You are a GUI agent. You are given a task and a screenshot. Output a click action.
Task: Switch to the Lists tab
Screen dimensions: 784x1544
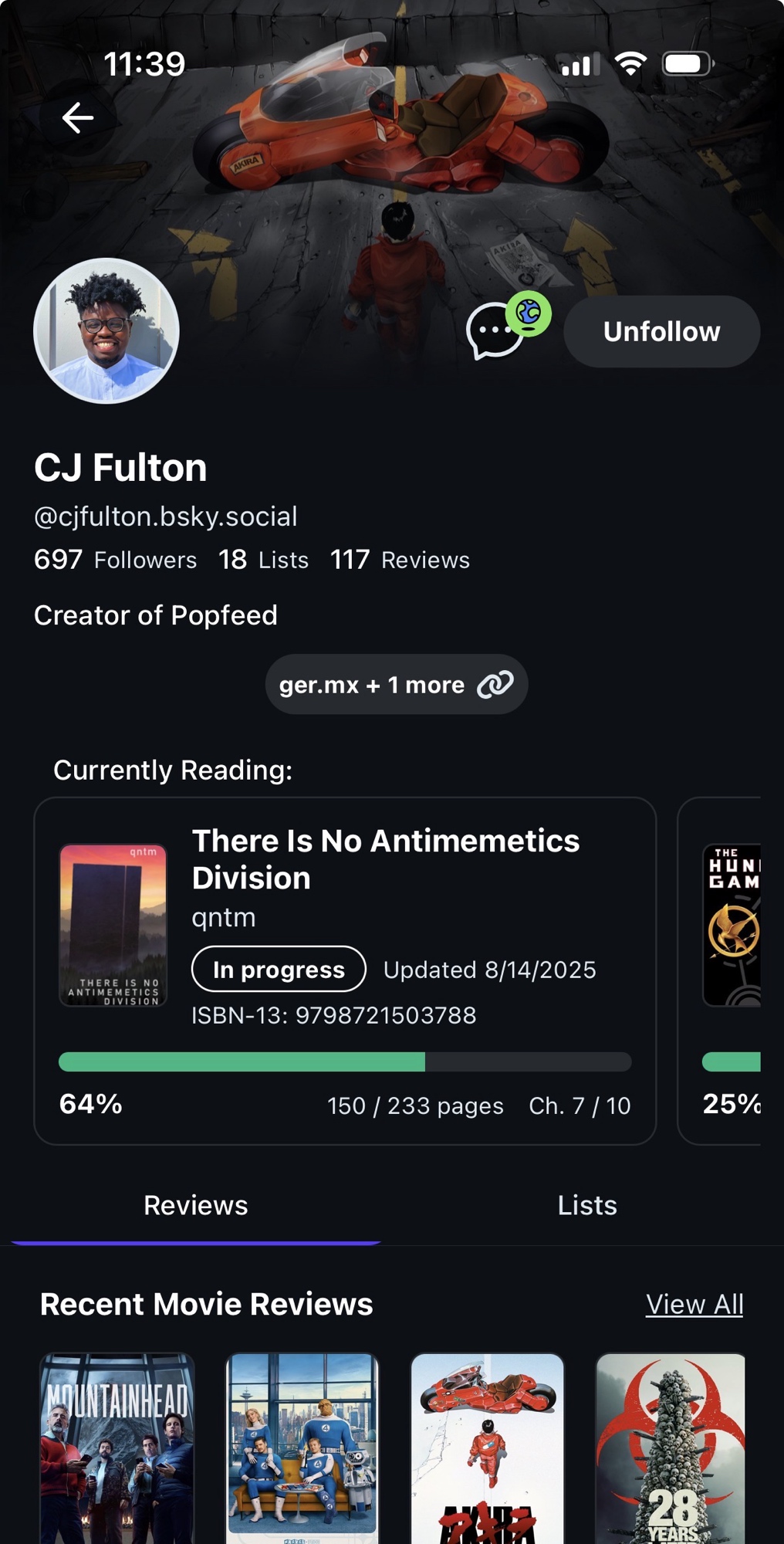(x=587, y=1205)
